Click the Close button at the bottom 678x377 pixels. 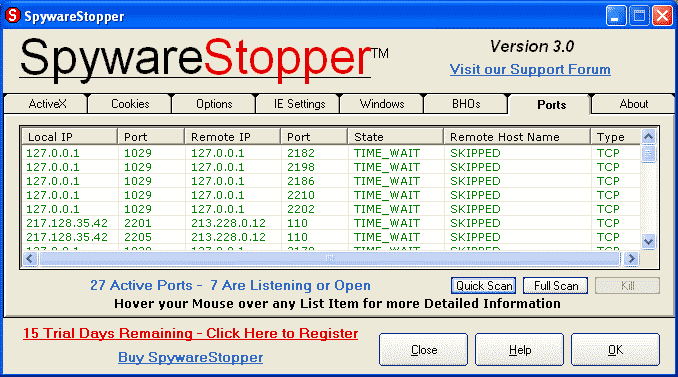(x=423, y=349)
